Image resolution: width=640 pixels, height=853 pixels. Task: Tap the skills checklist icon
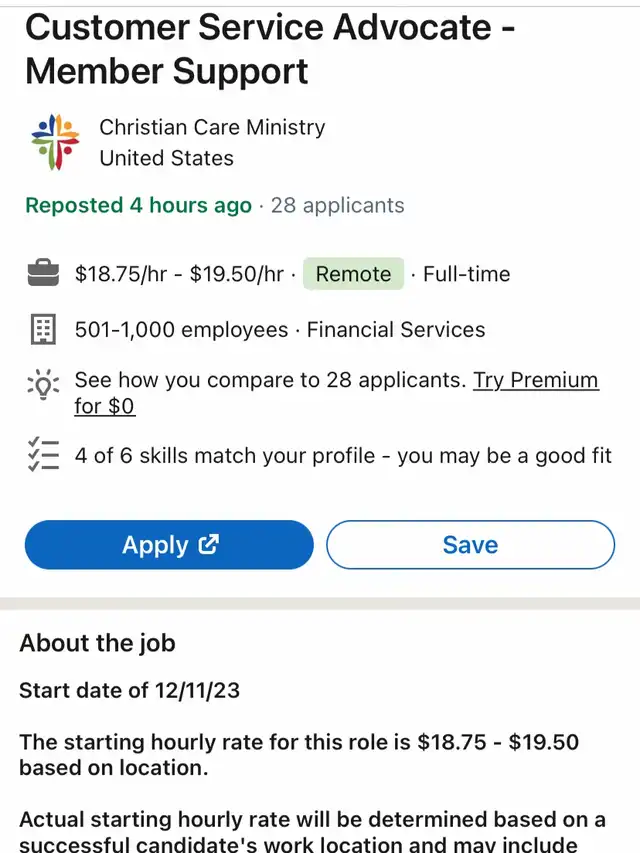tap(43, 455)
